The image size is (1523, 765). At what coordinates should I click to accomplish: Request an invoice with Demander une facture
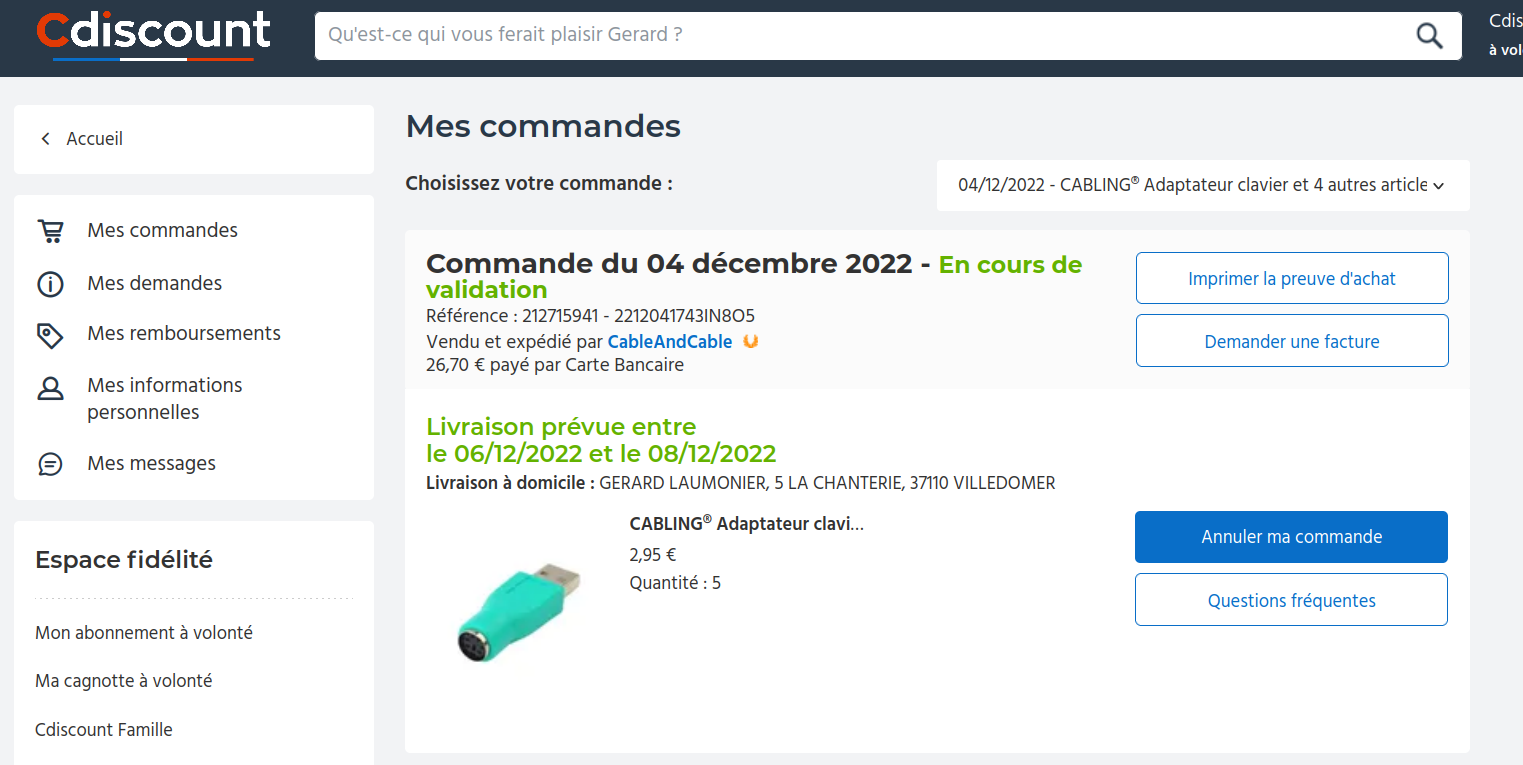1291,341
